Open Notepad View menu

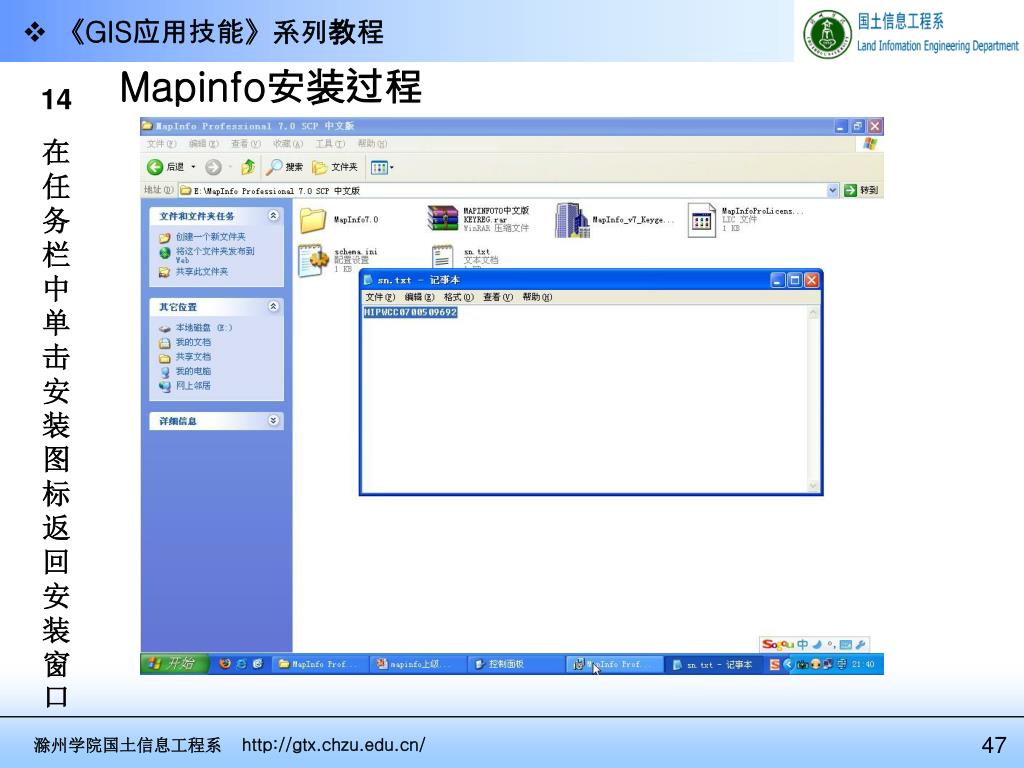click(498, 297)
